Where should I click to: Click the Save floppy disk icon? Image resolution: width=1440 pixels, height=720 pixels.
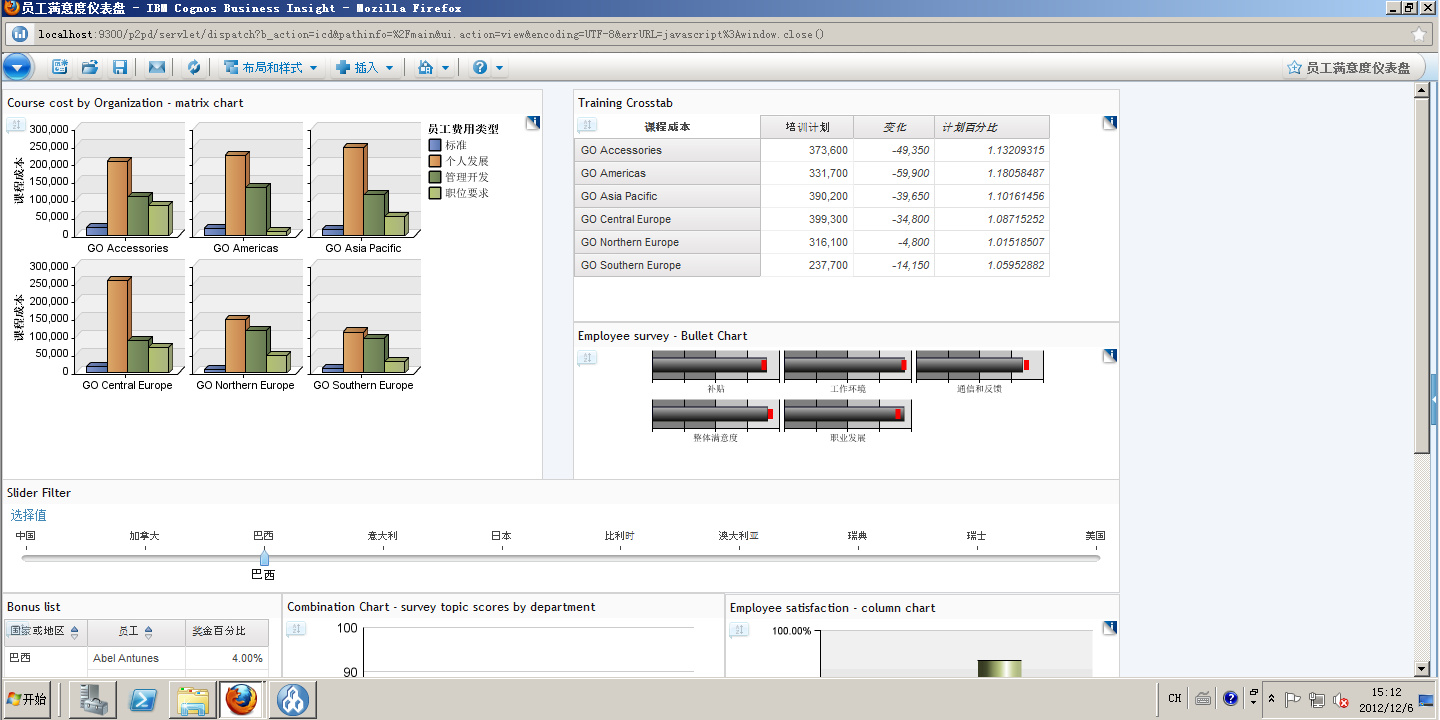[x=120, y=67]
